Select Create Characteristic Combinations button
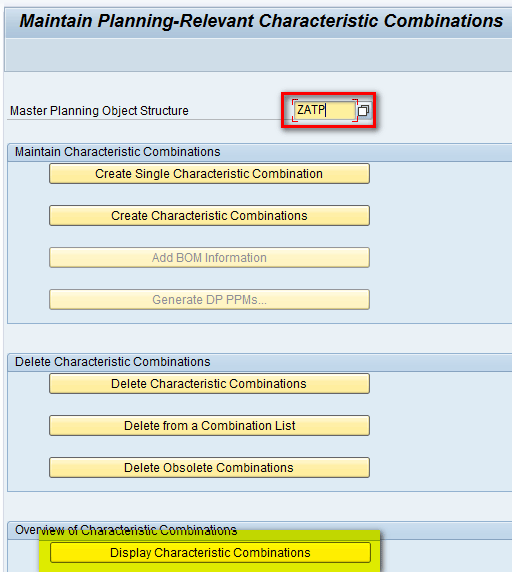This screenshot has width=512, height=572. point(209,216)
